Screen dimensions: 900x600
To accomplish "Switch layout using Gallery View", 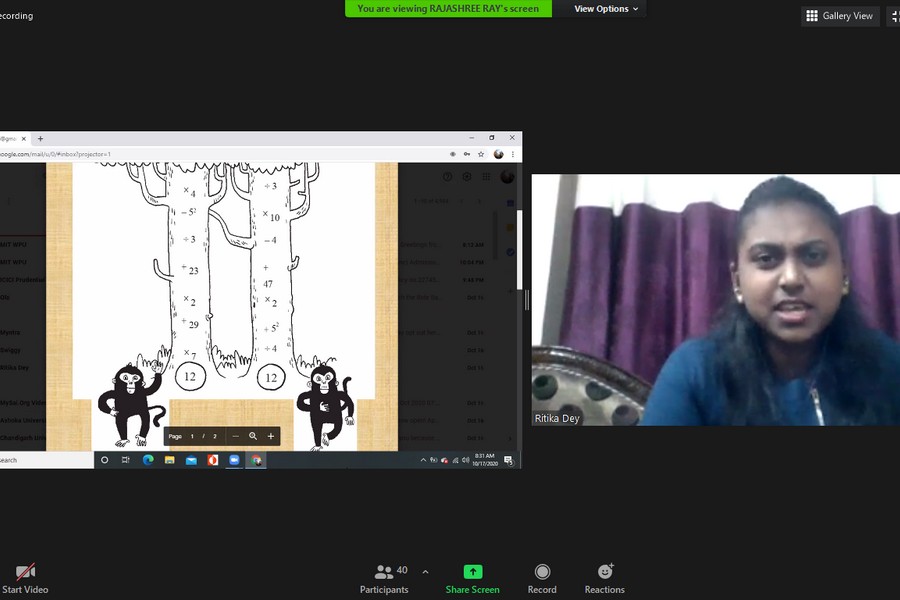I will tap(840, 16).
